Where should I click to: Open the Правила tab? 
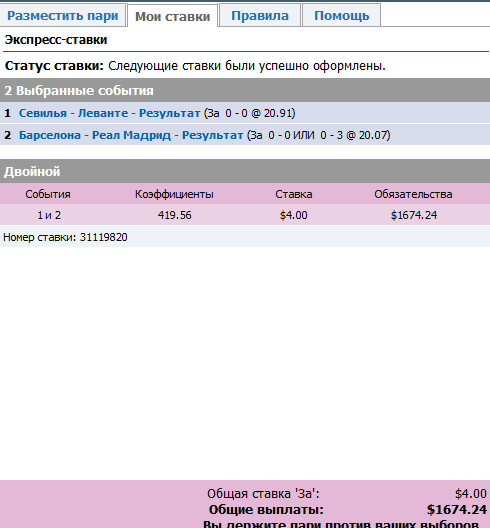tap(260, 15)
